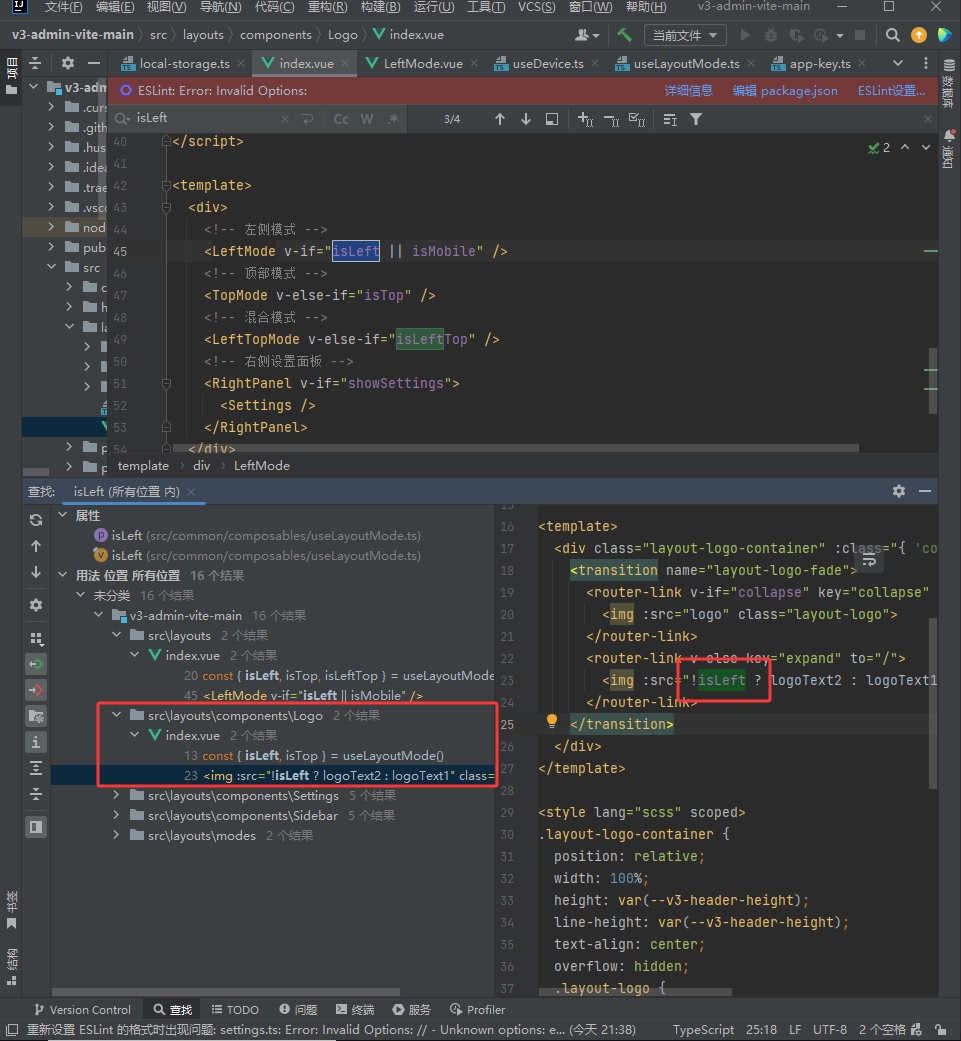Toggle soft wrap icon in preview
Image resolution: width=961 pixels, height=1041 pixels.
click(869, 562)
